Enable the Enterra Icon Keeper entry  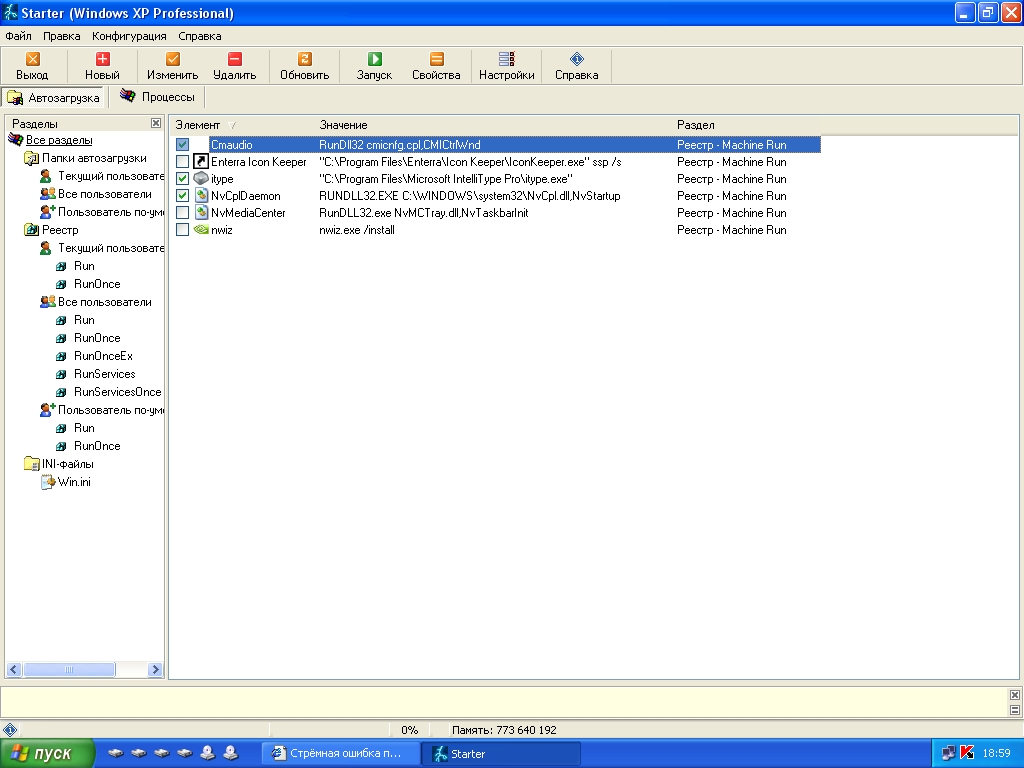point(182,161)
